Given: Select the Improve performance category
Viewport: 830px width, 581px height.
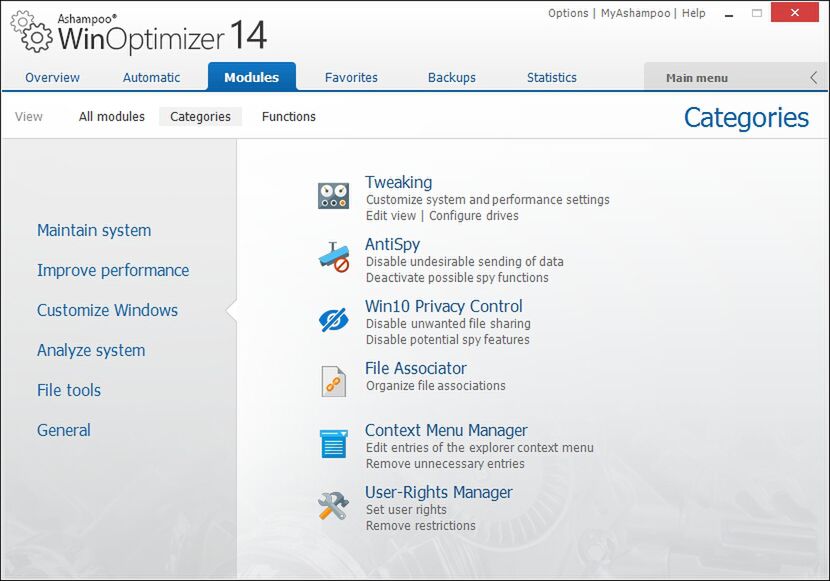Looking at the screenshot, I should click(113, 270).
